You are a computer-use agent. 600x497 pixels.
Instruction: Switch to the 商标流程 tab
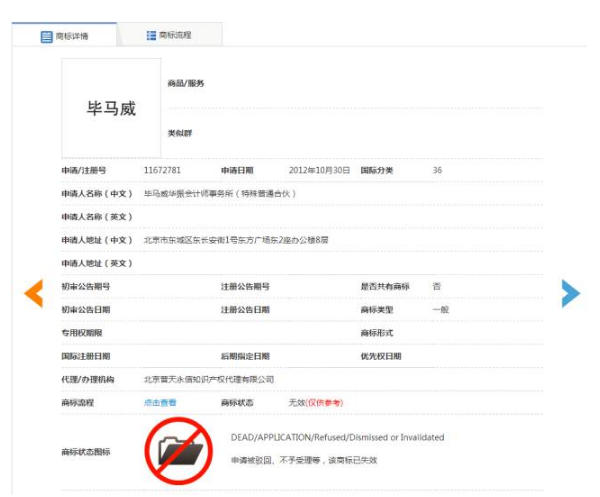coord(169,35)
